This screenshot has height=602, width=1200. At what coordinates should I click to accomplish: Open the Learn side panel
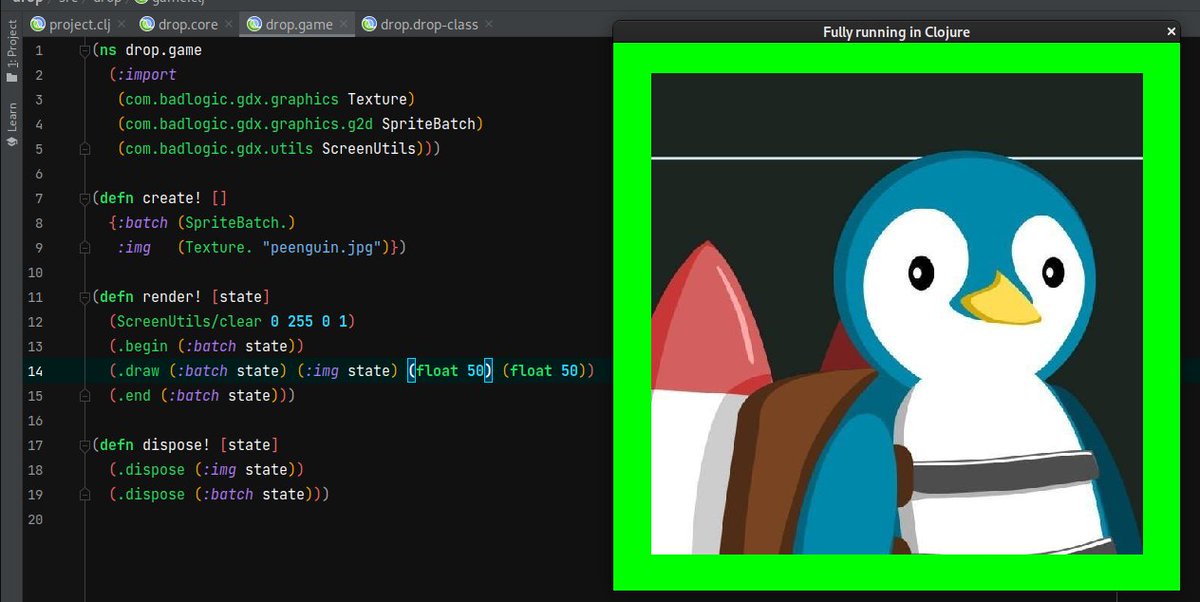click(x=12, y=124)
